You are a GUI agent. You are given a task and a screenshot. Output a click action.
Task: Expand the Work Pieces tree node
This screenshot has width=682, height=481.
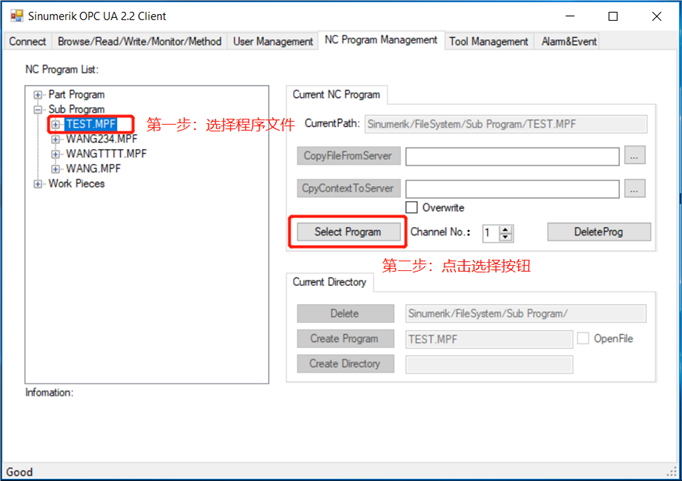(x=38, y=184)
